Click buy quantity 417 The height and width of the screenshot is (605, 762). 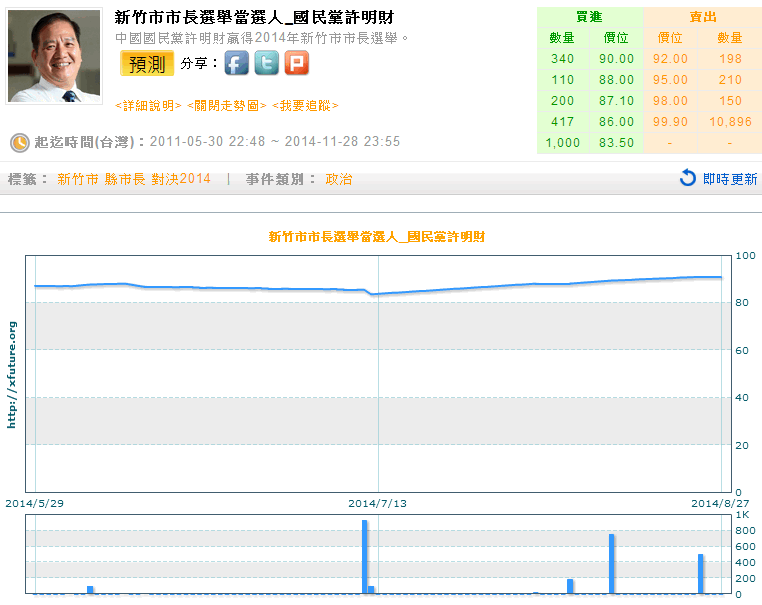click(562, 121)
